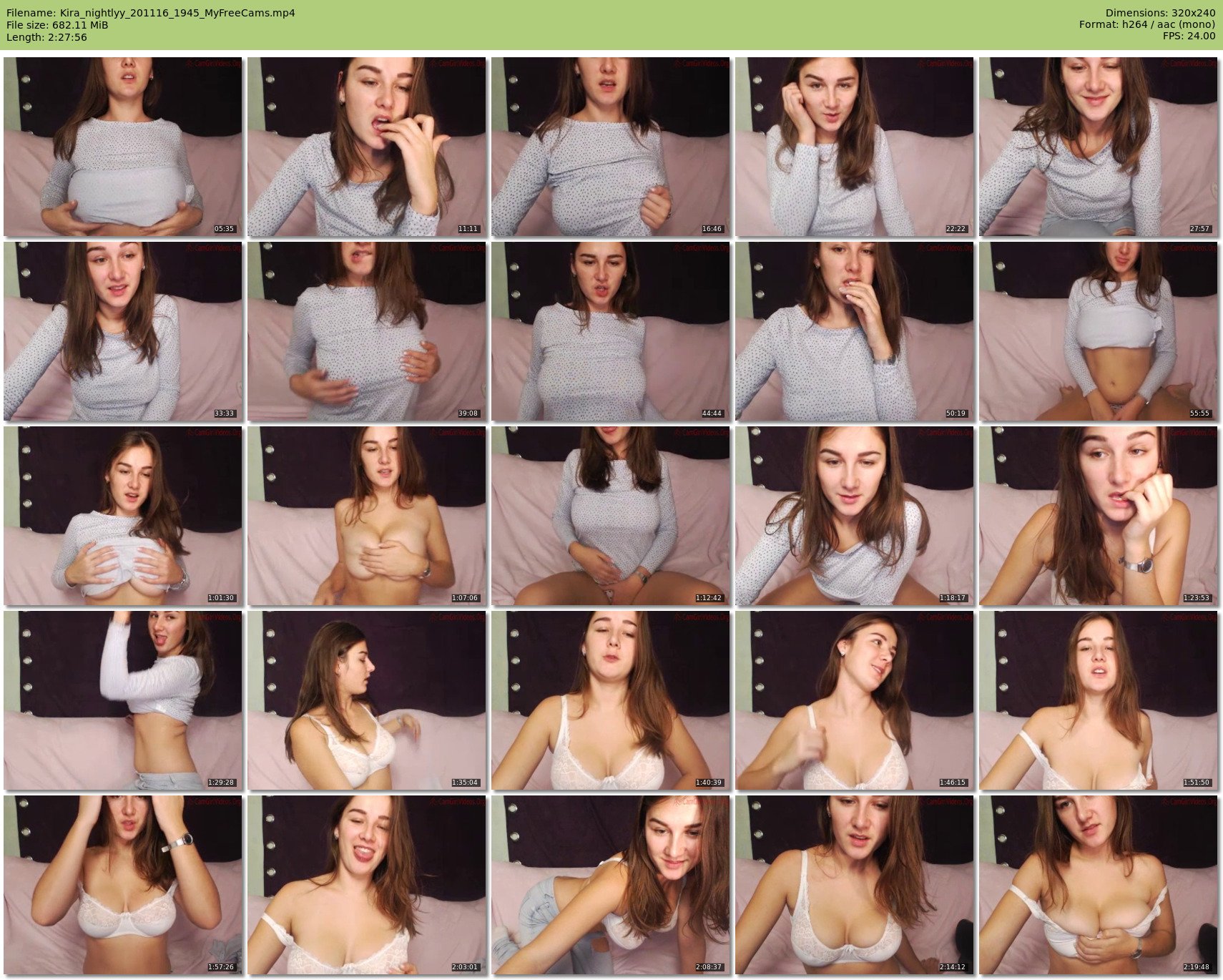
Task: Open the frame at 1:46:15
Action: click(854, 700)
